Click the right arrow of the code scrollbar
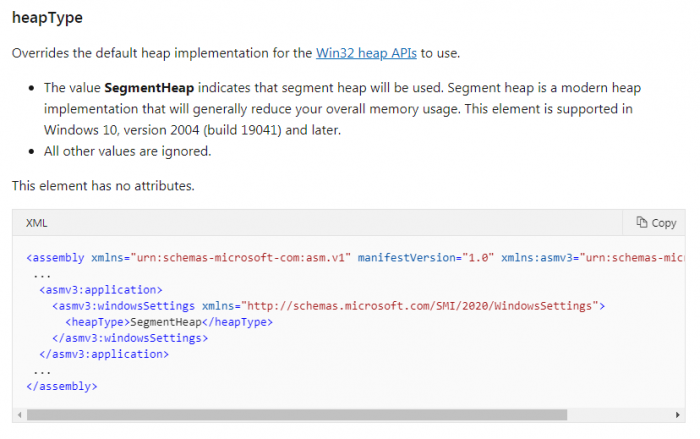Screen dimensions: 700x439 (x=680, y=414)
